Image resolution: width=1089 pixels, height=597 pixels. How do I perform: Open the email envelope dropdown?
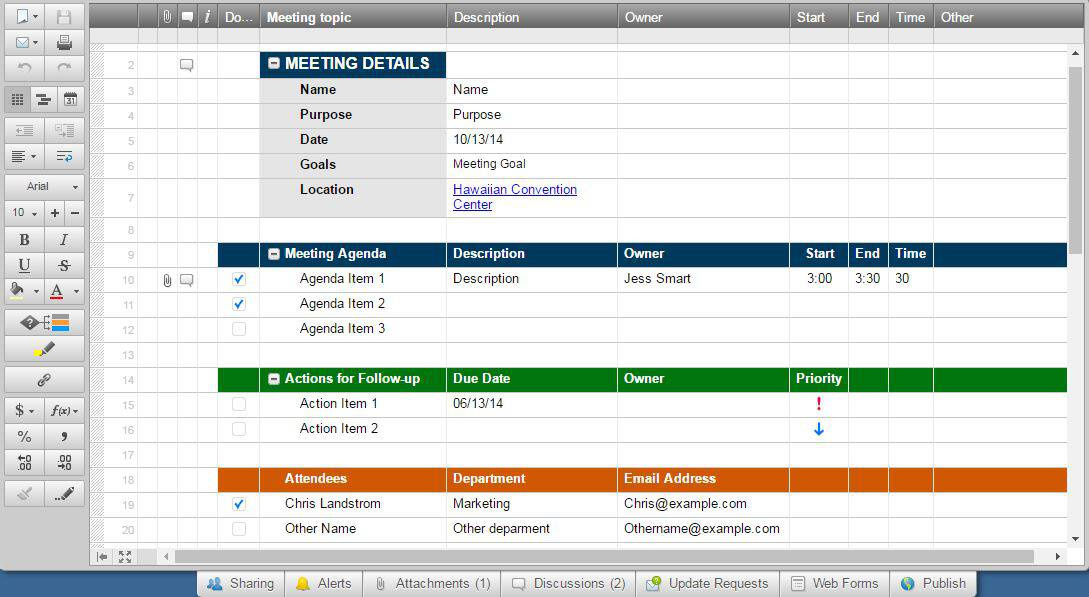[26, 42]
